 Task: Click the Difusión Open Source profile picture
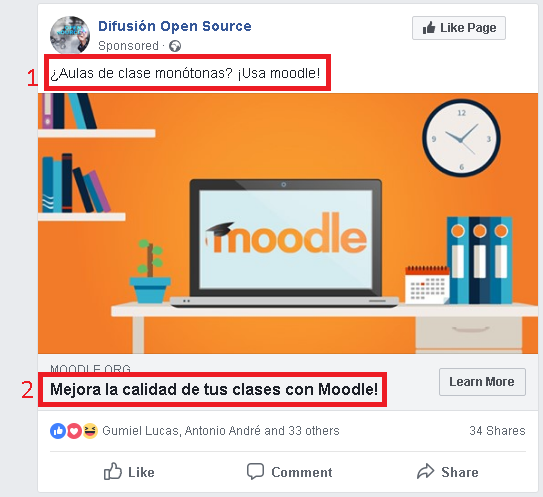coord(70,35)
